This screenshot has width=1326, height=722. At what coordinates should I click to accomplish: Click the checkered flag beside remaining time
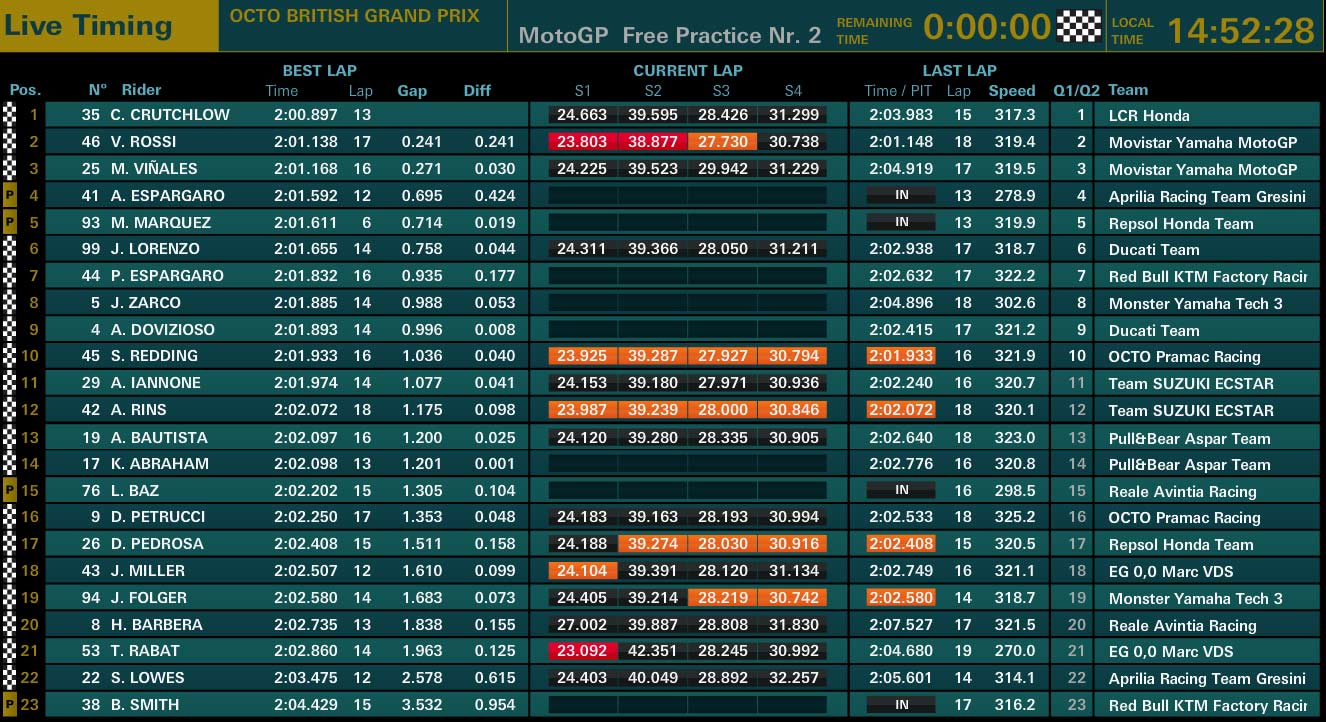click(x=1079, y=25)
